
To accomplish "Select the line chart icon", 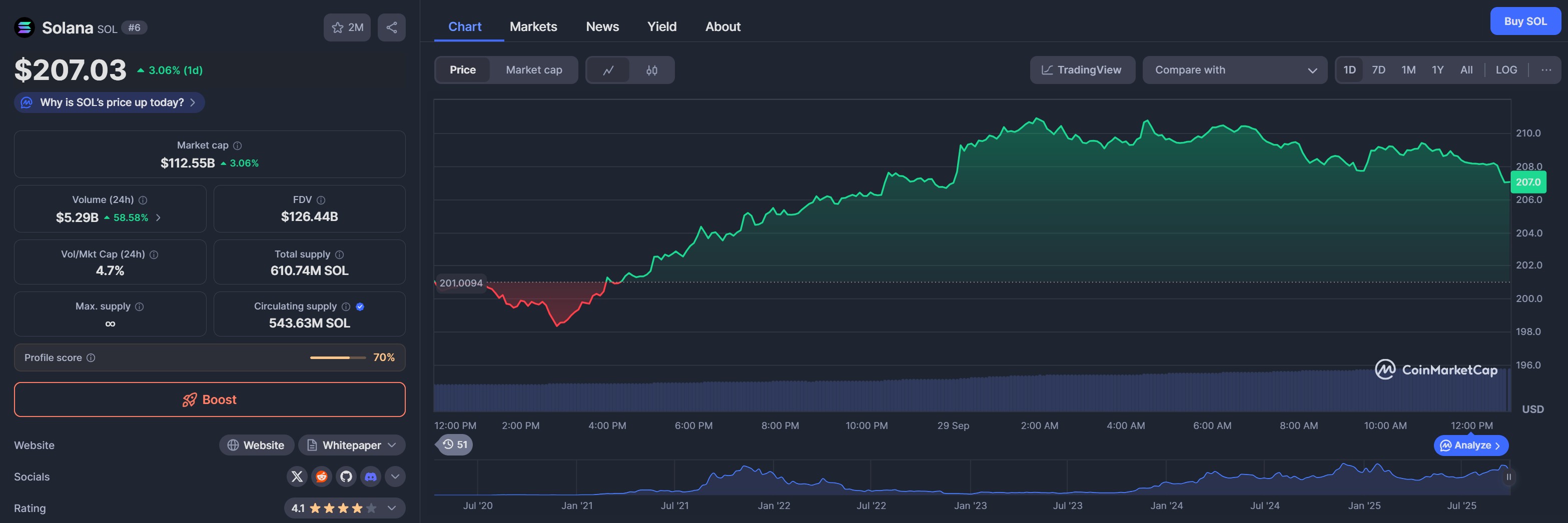I will coord(608,70).
